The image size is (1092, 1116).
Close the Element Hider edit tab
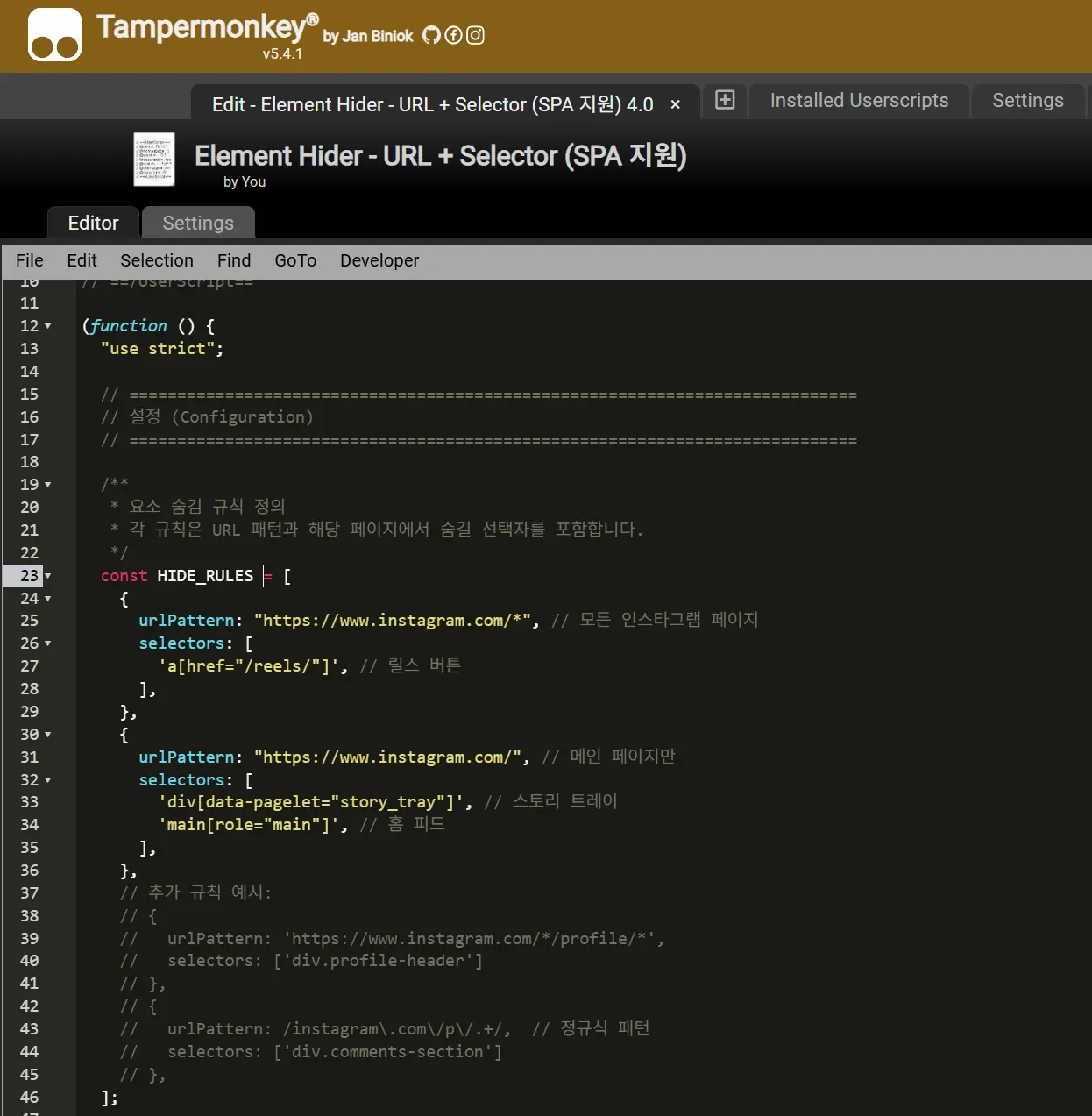click(675, 104)
